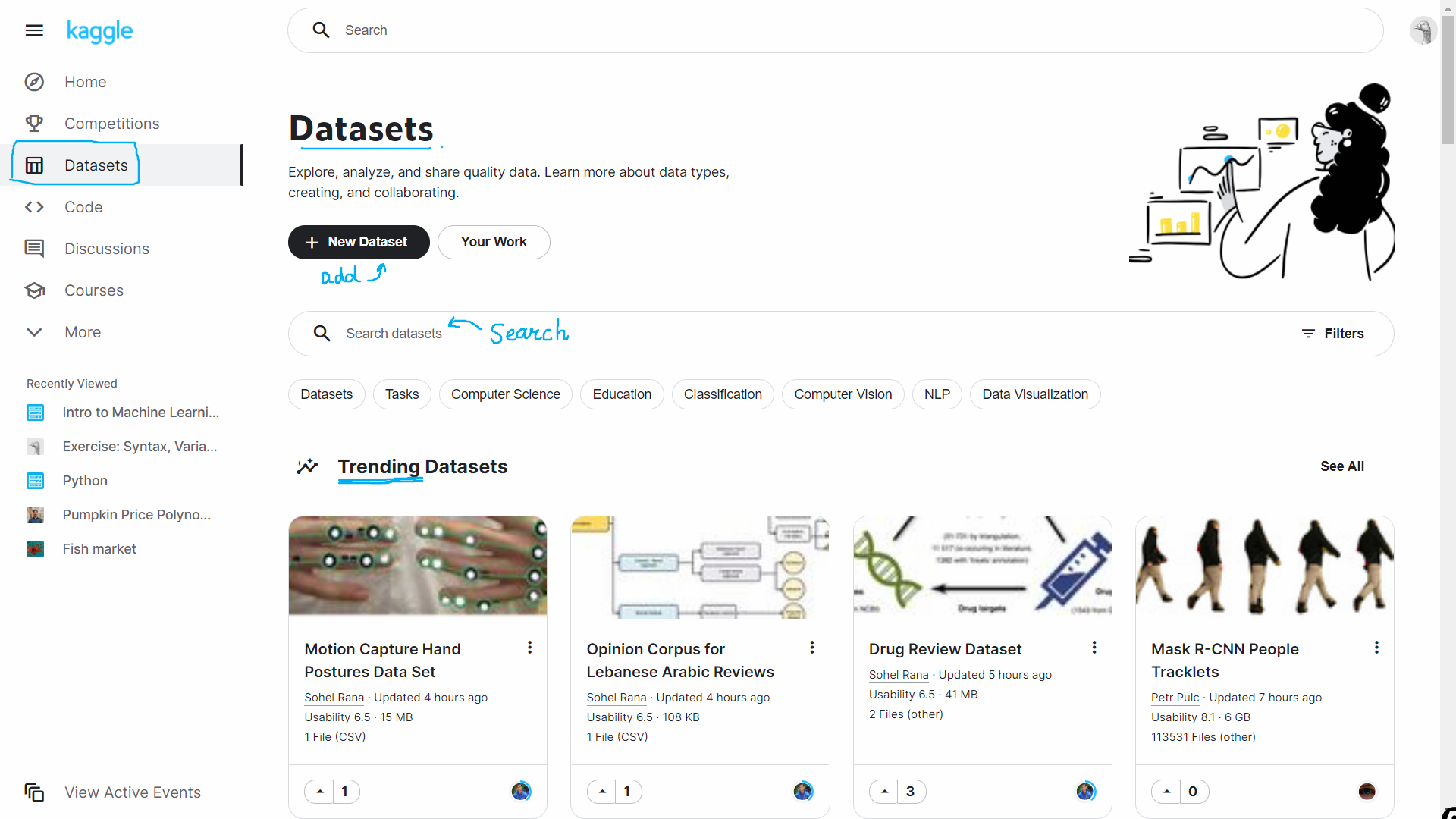Click upvote toggle on Opinion Corpus dataset
The width and height of the screenshot is (1456, 819).
(x=602, y=791)
